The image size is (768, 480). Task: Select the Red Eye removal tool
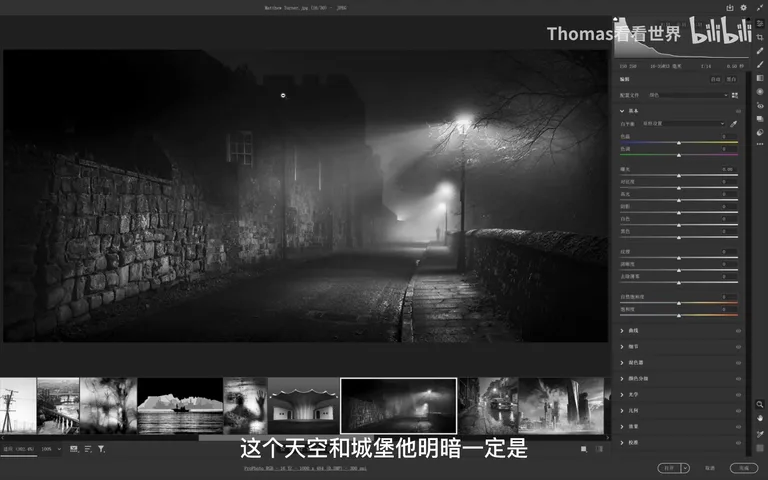(760, 105)
